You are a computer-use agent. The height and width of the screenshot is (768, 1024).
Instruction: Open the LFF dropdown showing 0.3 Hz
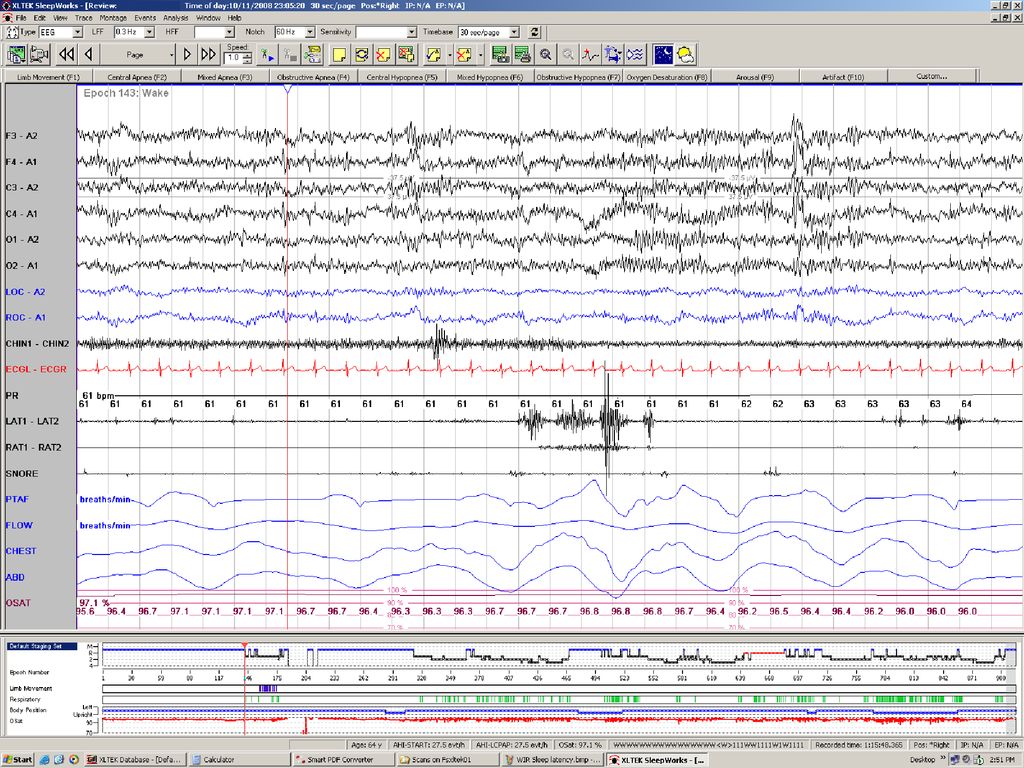[150, 32]
